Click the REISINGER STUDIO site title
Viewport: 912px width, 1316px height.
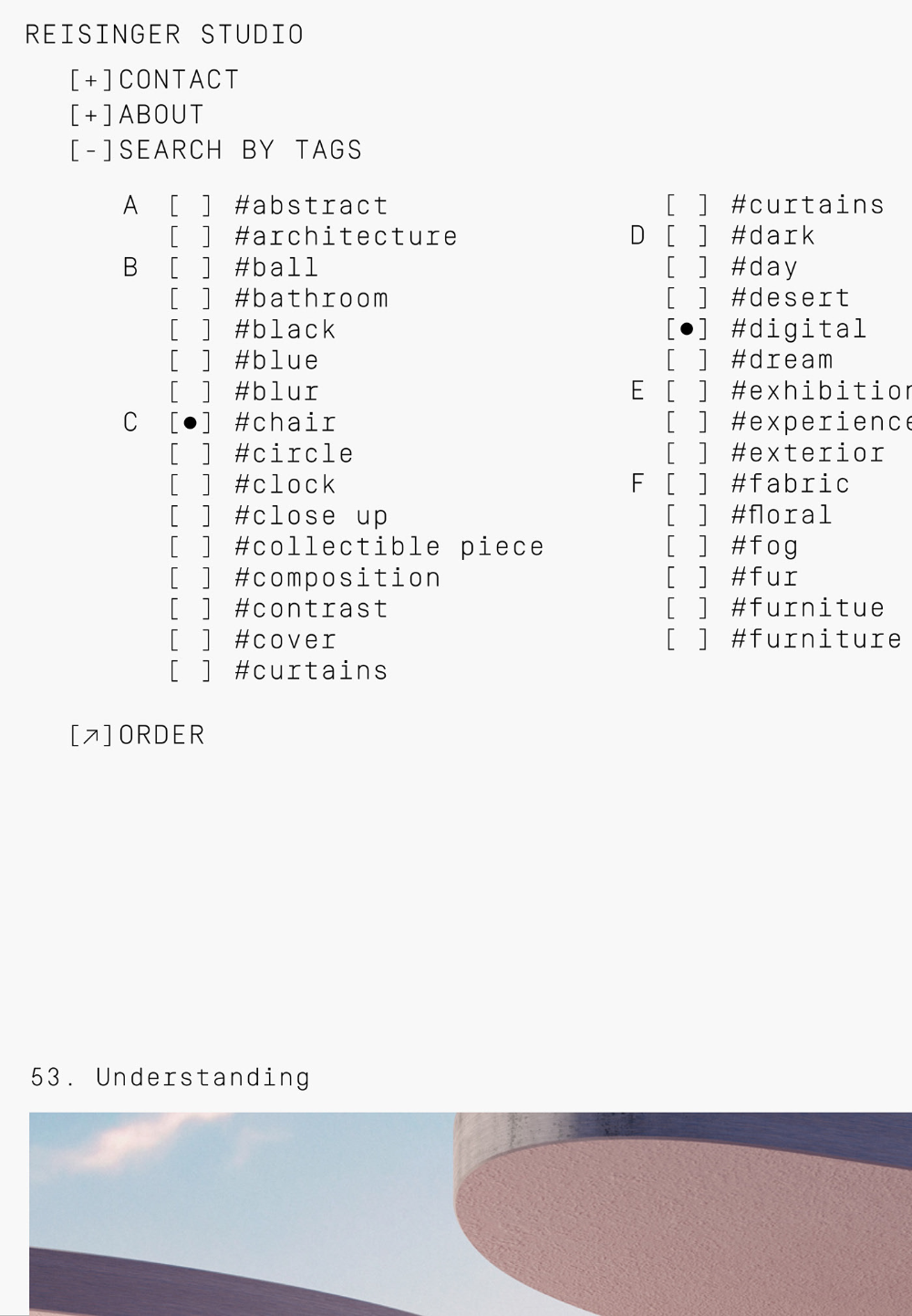tap(164, 35)
